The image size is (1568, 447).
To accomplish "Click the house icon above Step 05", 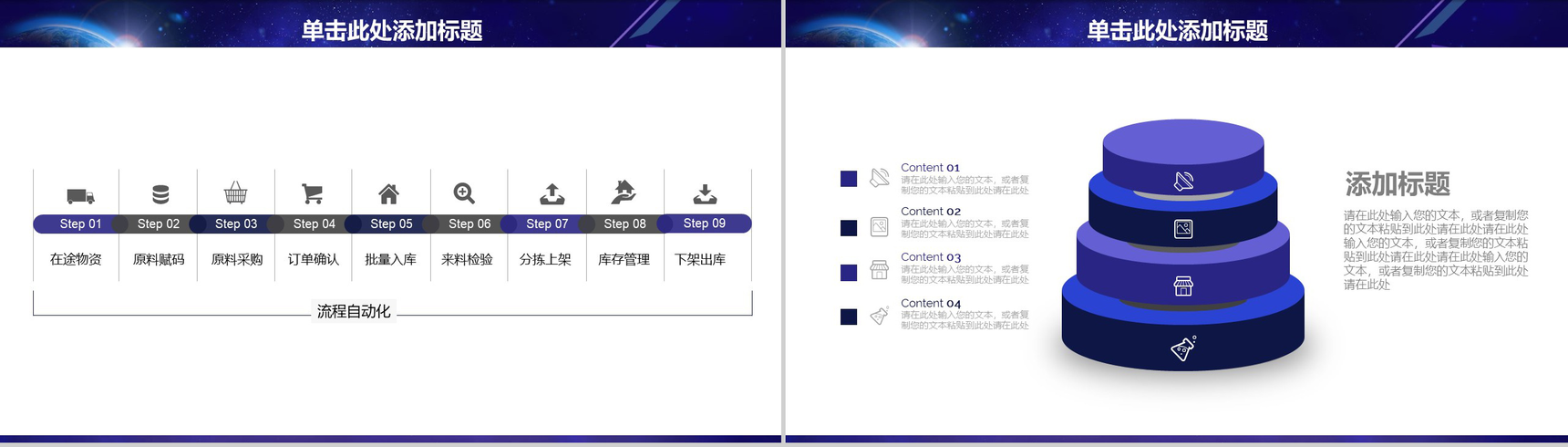I will (389, 193).
